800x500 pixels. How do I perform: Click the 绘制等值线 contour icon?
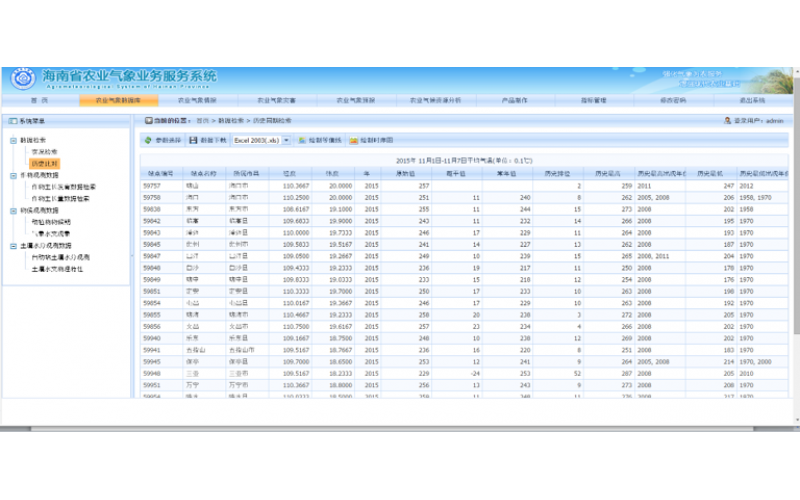(300, 141)
